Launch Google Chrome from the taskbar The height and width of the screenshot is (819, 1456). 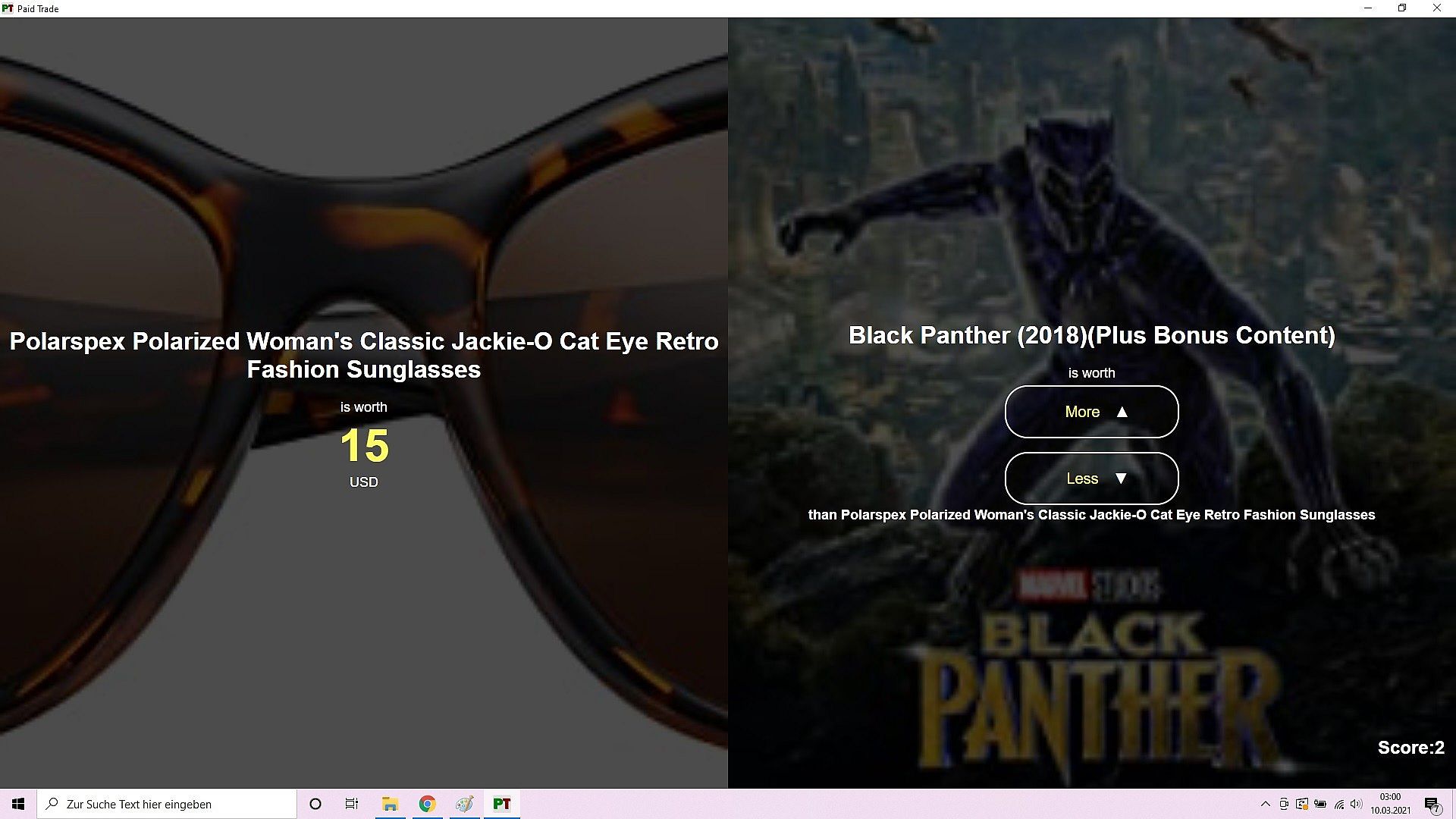[427, 804]
